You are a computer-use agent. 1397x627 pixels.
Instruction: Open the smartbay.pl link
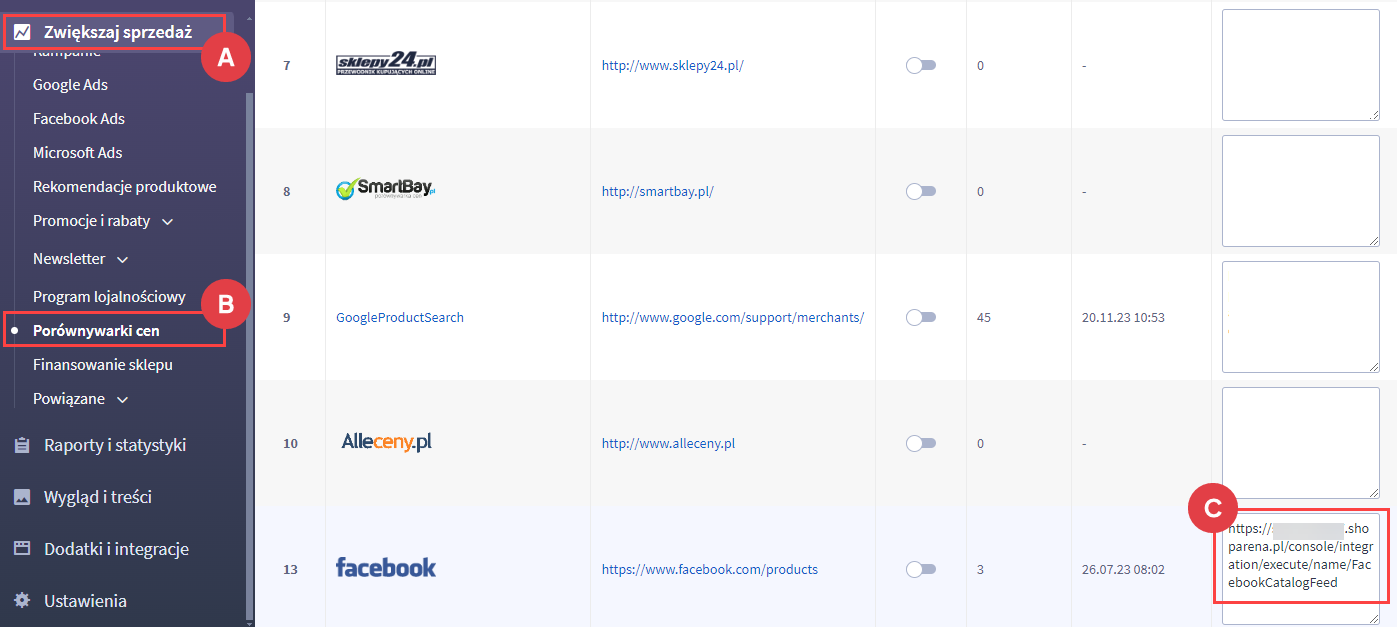tap(657, 191)
